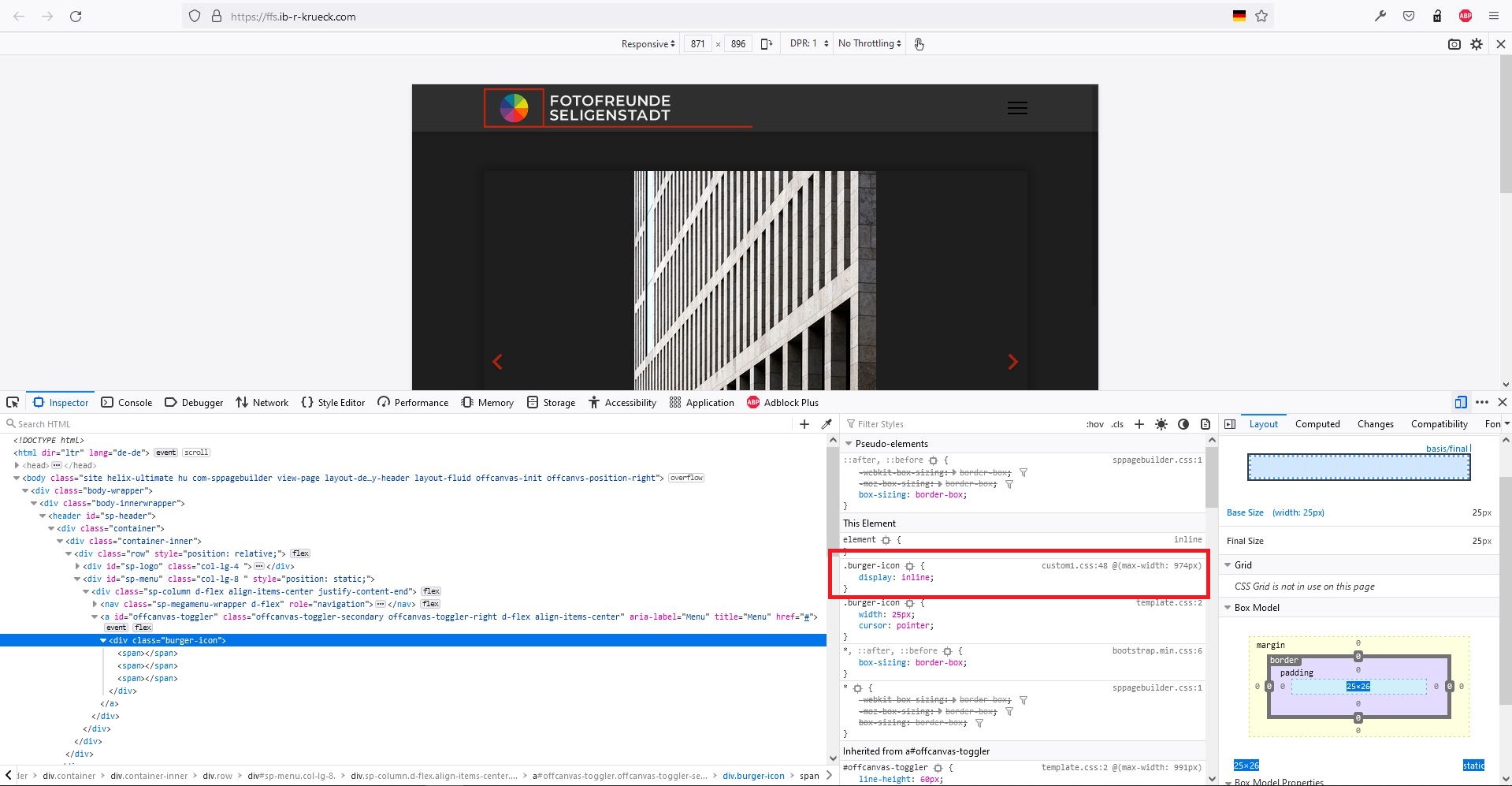Switch to the Console tab
Screen dimensions: 1512x786
click(127, 402)
